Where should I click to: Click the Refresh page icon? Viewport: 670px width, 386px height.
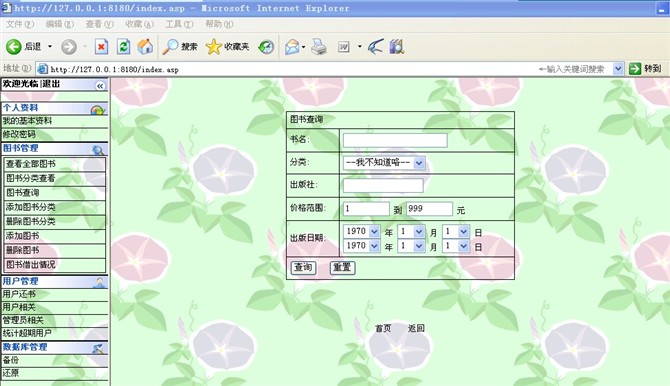pos(123,47)
